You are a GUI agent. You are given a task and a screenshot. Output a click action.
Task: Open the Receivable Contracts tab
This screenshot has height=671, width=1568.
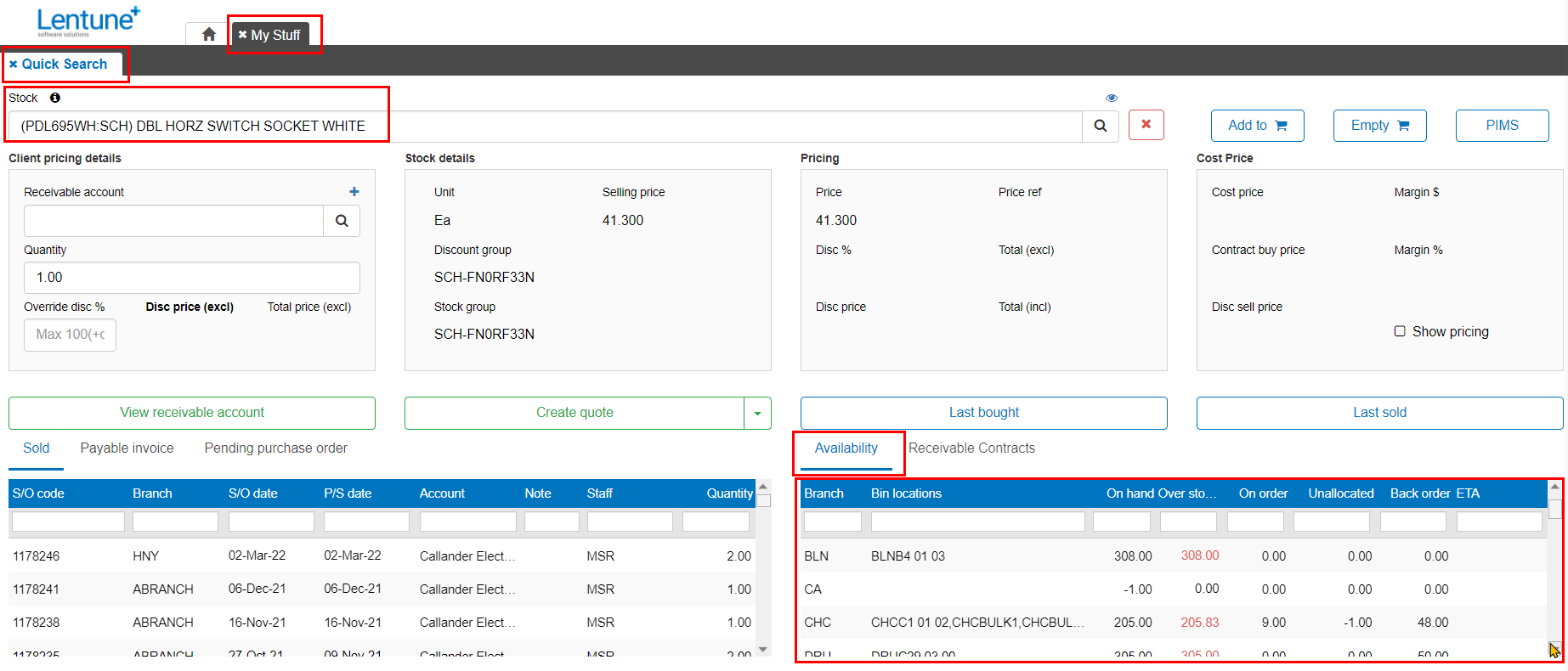point(972,448)
